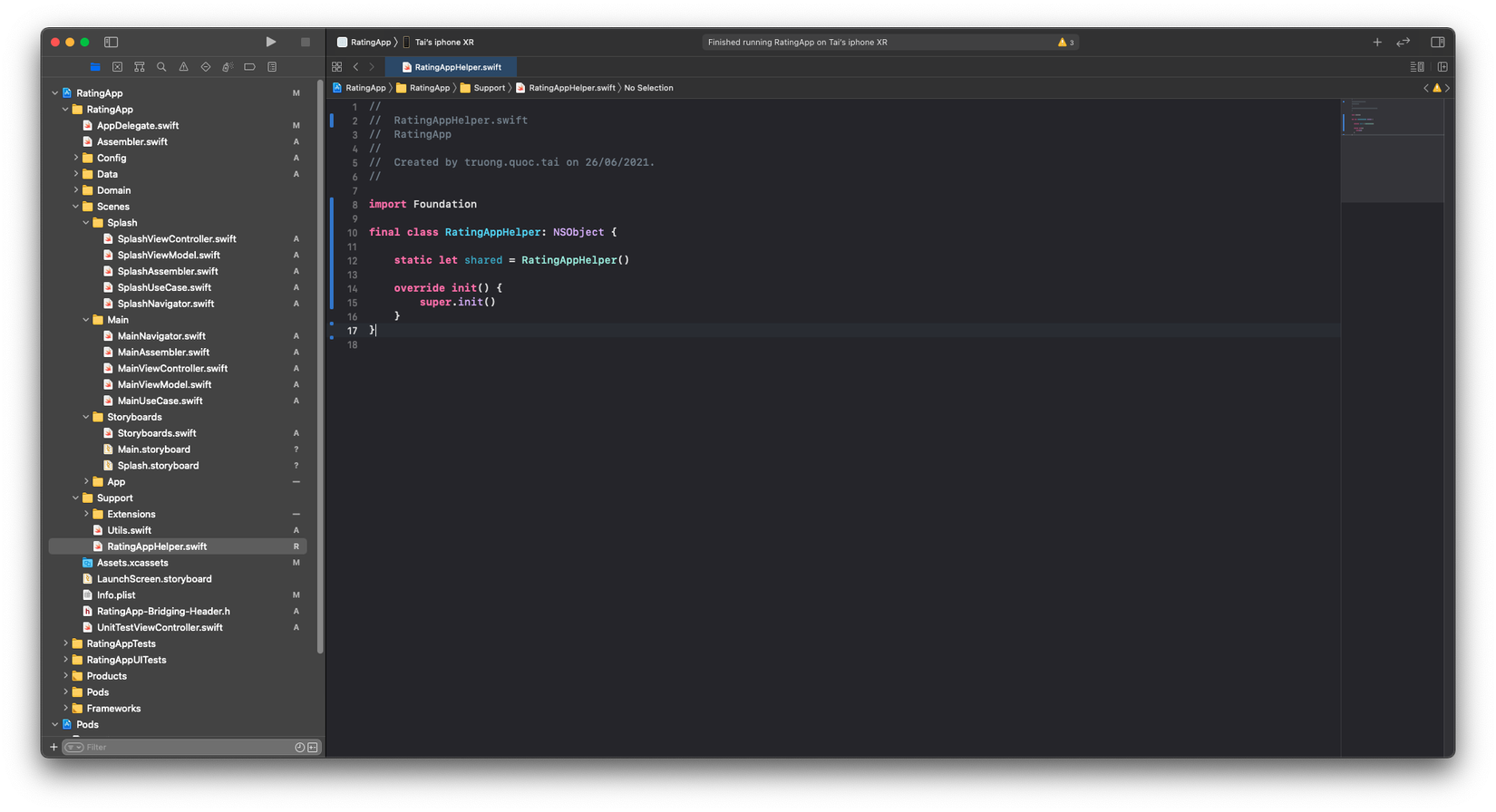Switch to the Source Control navigator
Image resolution: width=1496 pixels, height=812 pixels.
click(x=117, y=67)
